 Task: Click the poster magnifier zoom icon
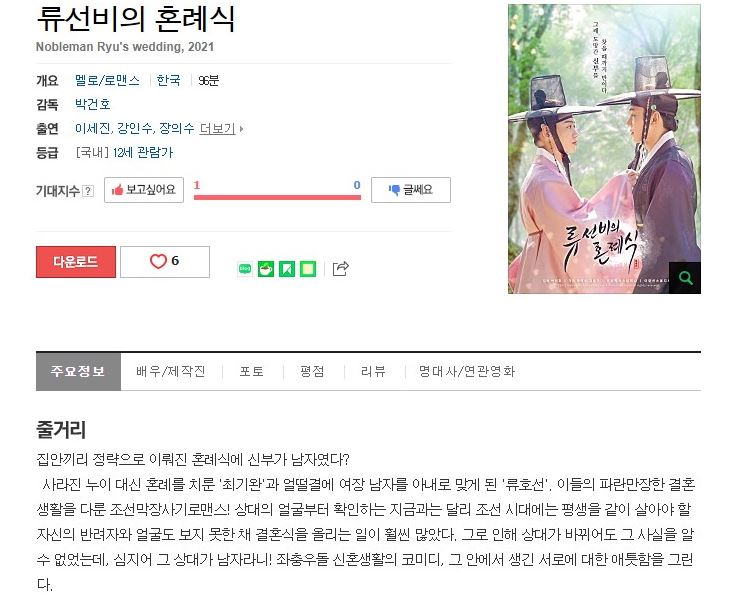pos(685,278)
